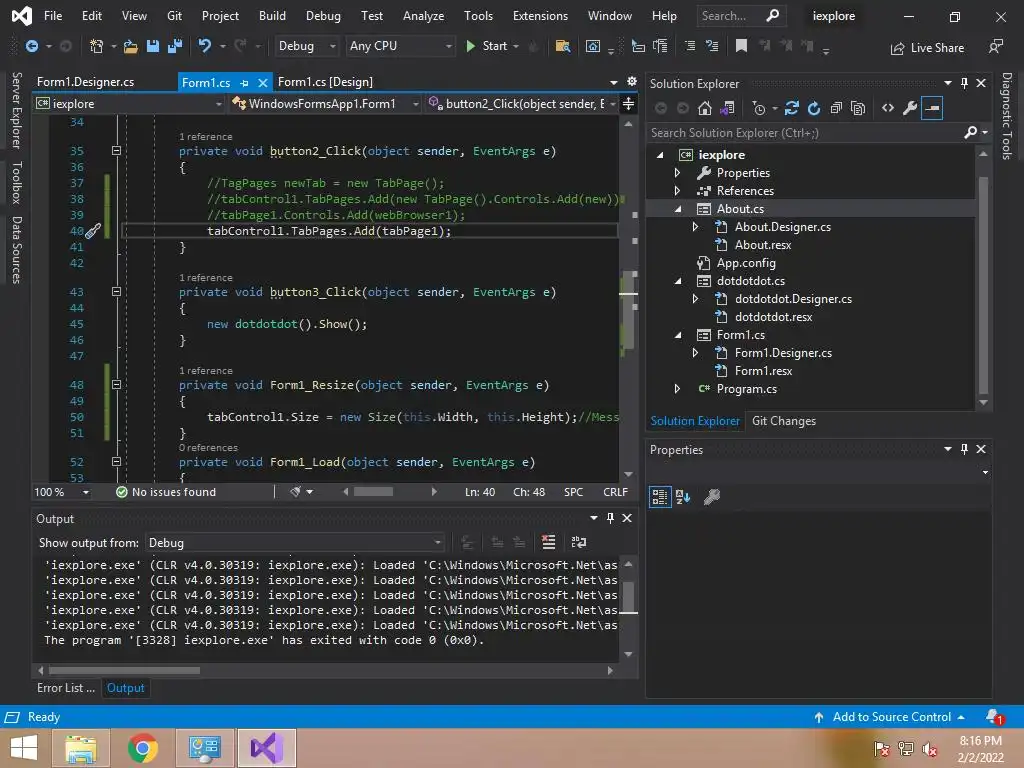Collapse button2_Click code region
This screenshot has height=768, width=1024.
pyautogui.click(x=116, y=151)
